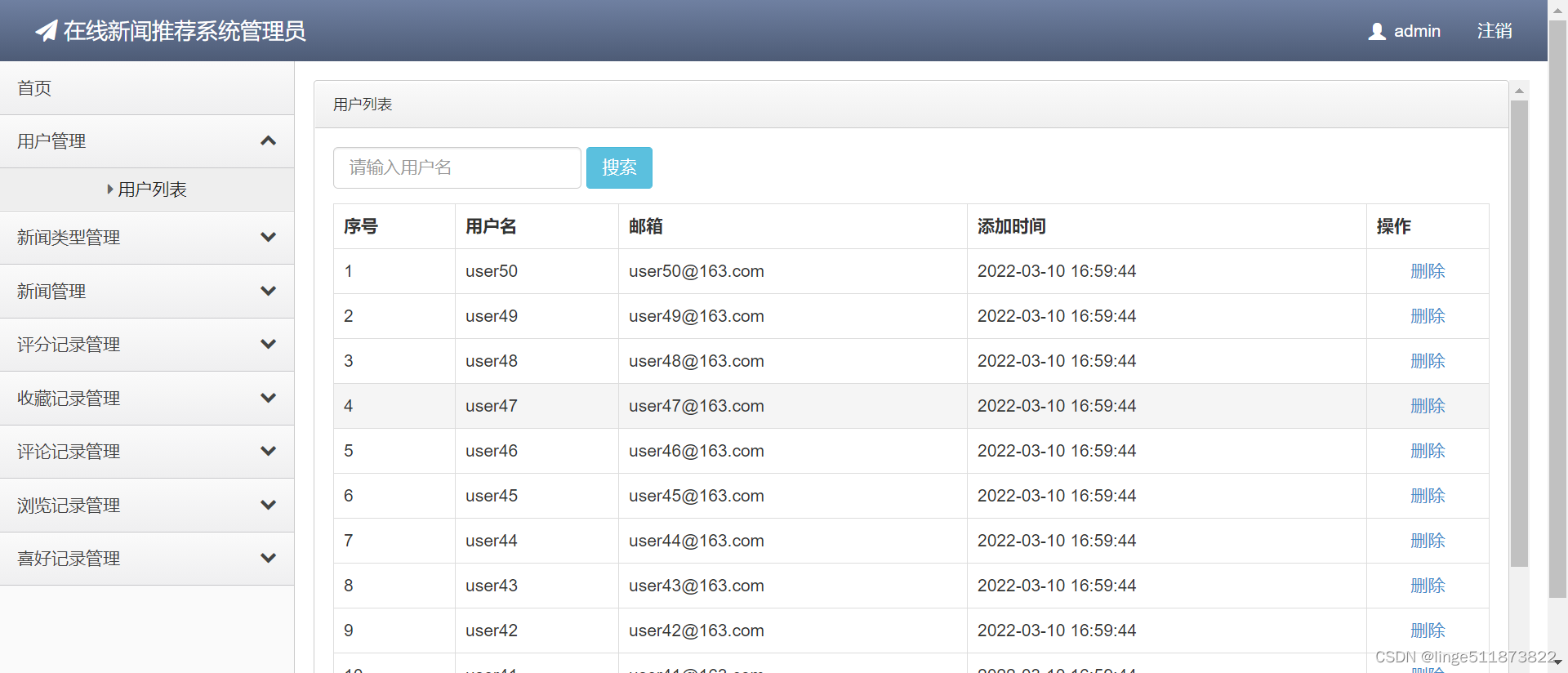The height and width of the screenshot is (673, 1568).
Task: Click the 序号 column header
Action: 394,226
